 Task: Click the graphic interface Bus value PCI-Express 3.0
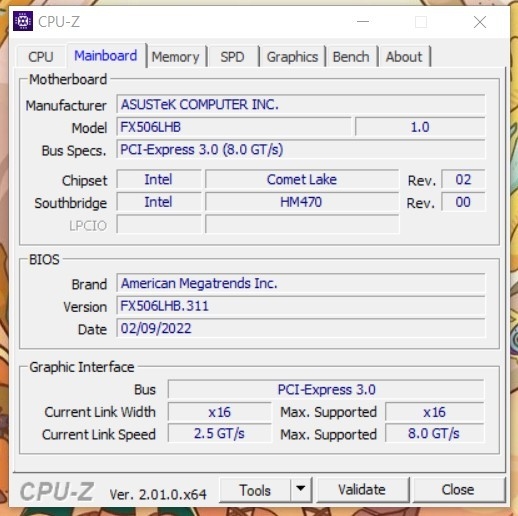pyautogui.click(x=326, y=389)
